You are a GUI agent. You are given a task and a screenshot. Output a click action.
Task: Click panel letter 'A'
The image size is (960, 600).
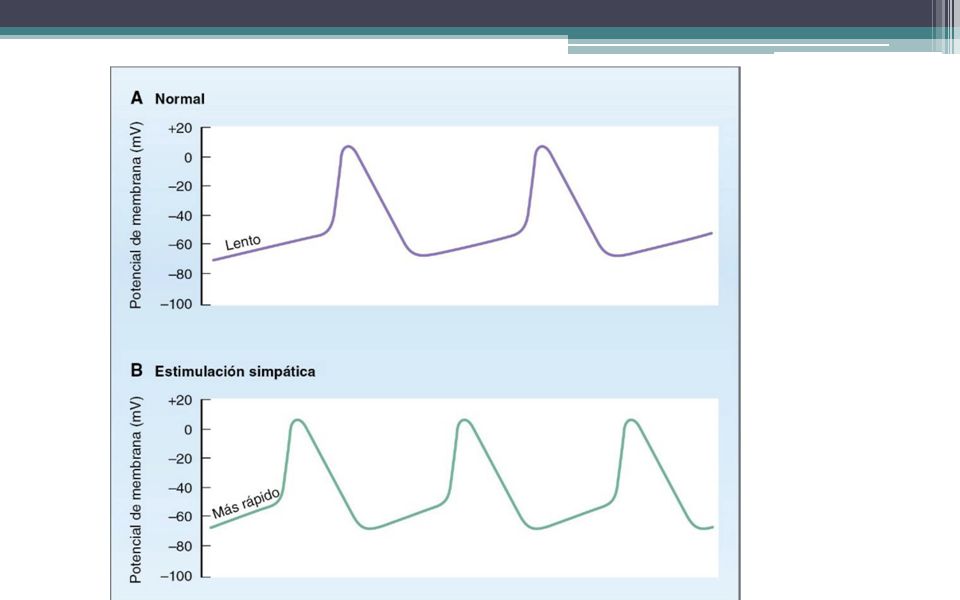(x=137, y=98)
